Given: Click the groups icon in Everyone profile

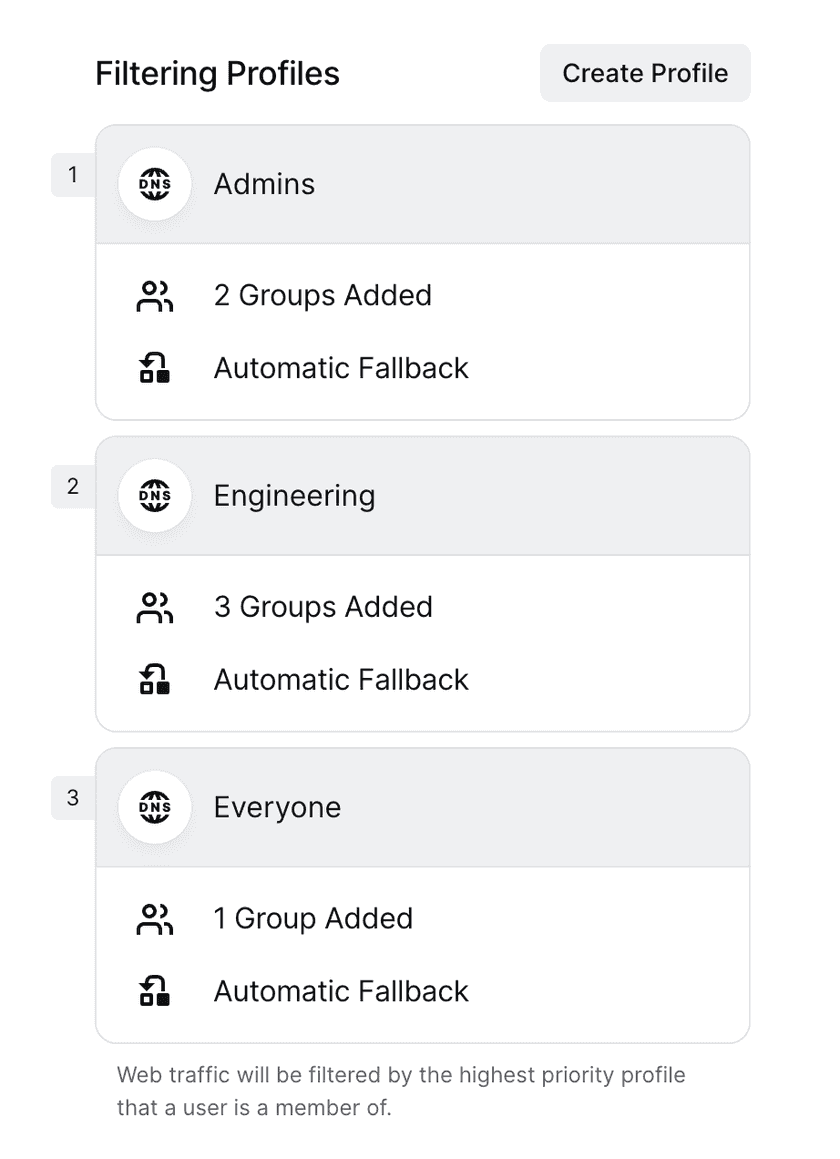Looking at the screenshot, I should coord(154,919).
